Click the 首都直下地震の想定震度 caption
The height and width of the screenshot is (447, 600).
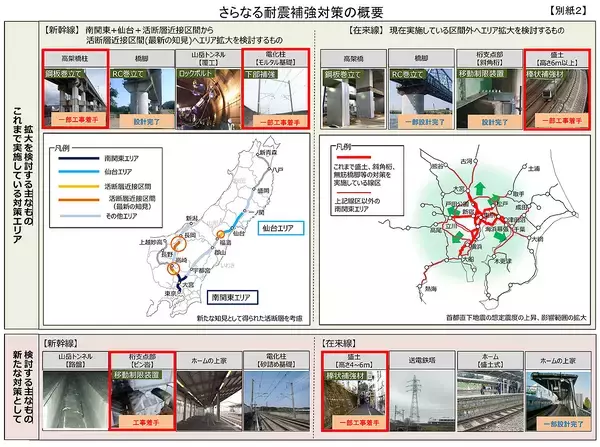click(516, 318)
